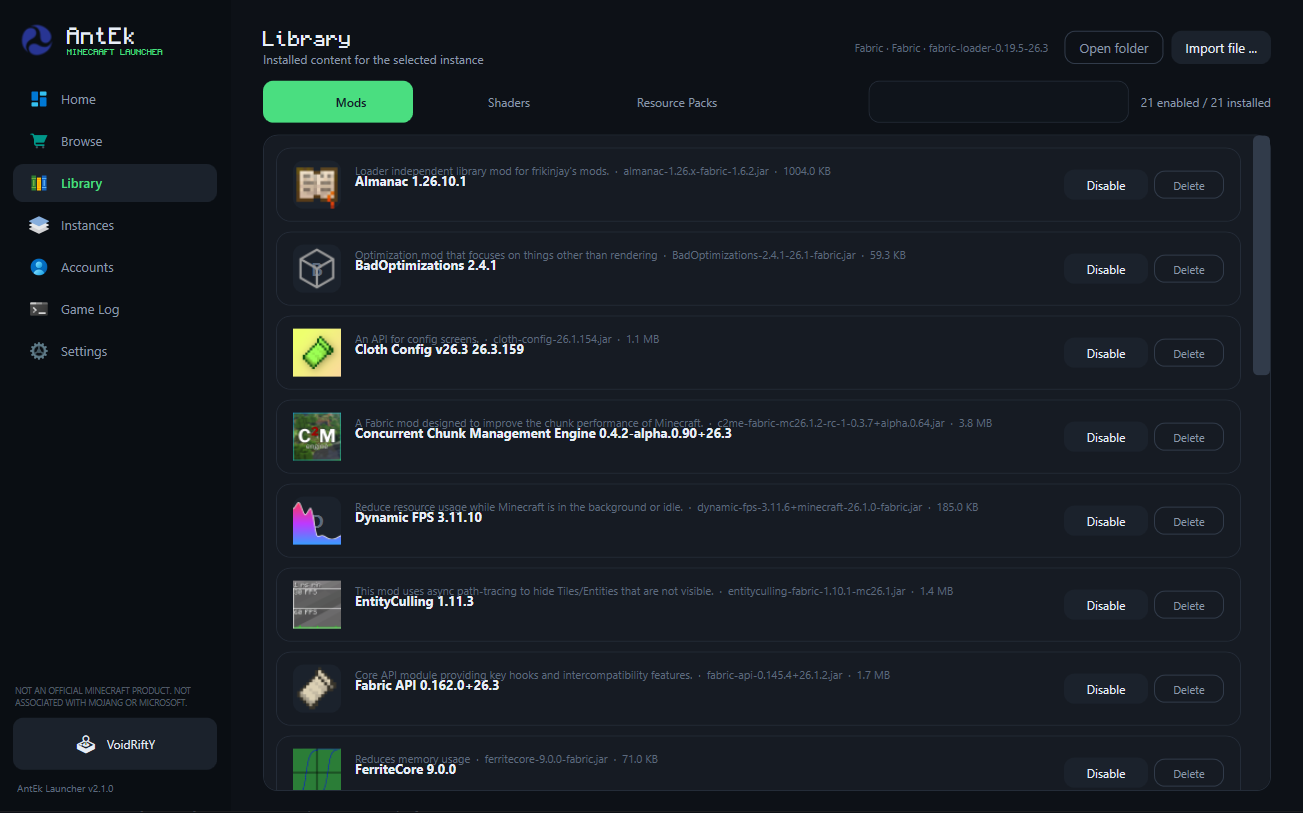Viewport: 1303px width, 813px height.
Task: Click the BadOptimizations 2.4.1 title
Action: (x=426, y=266)
